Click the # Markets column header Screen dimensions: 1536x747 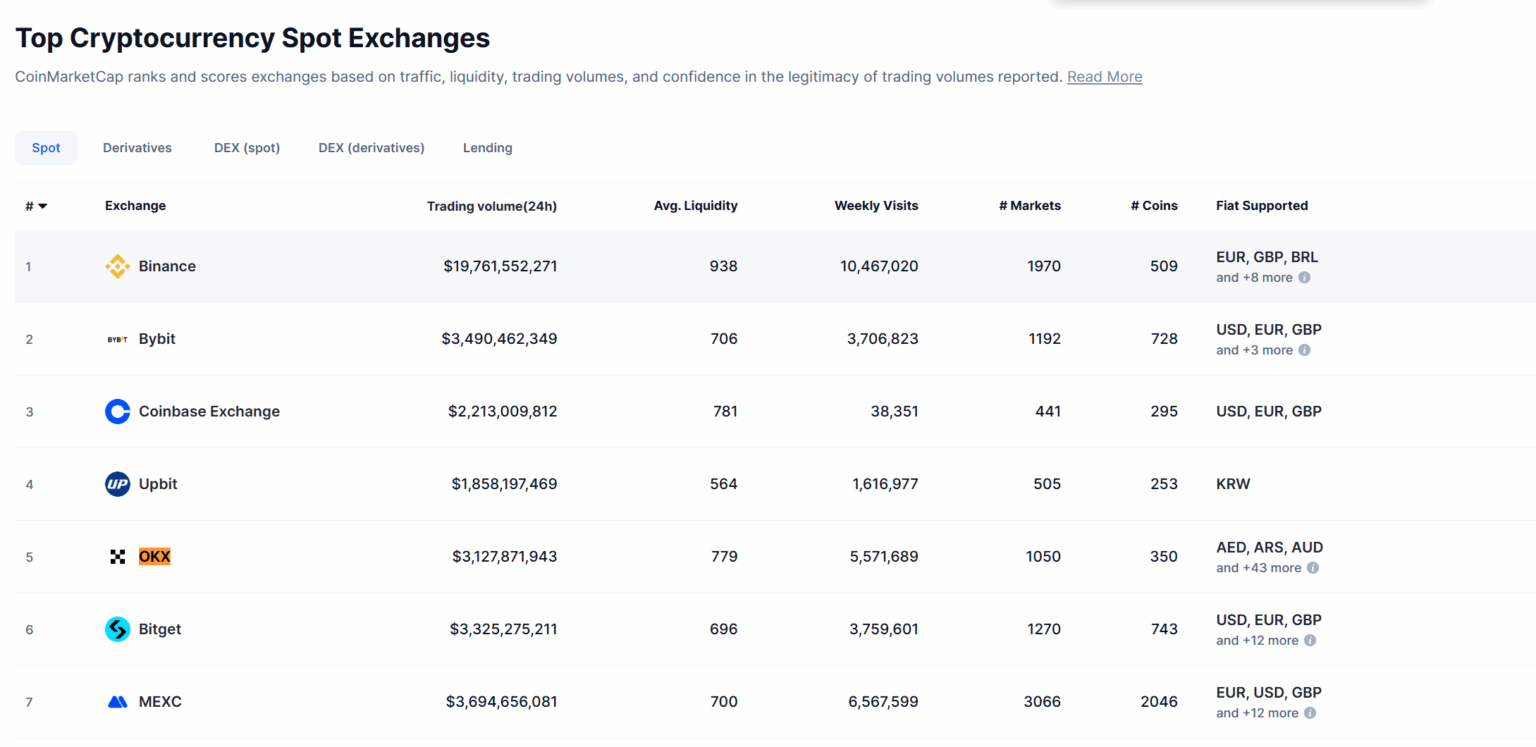pos(1029,206)
